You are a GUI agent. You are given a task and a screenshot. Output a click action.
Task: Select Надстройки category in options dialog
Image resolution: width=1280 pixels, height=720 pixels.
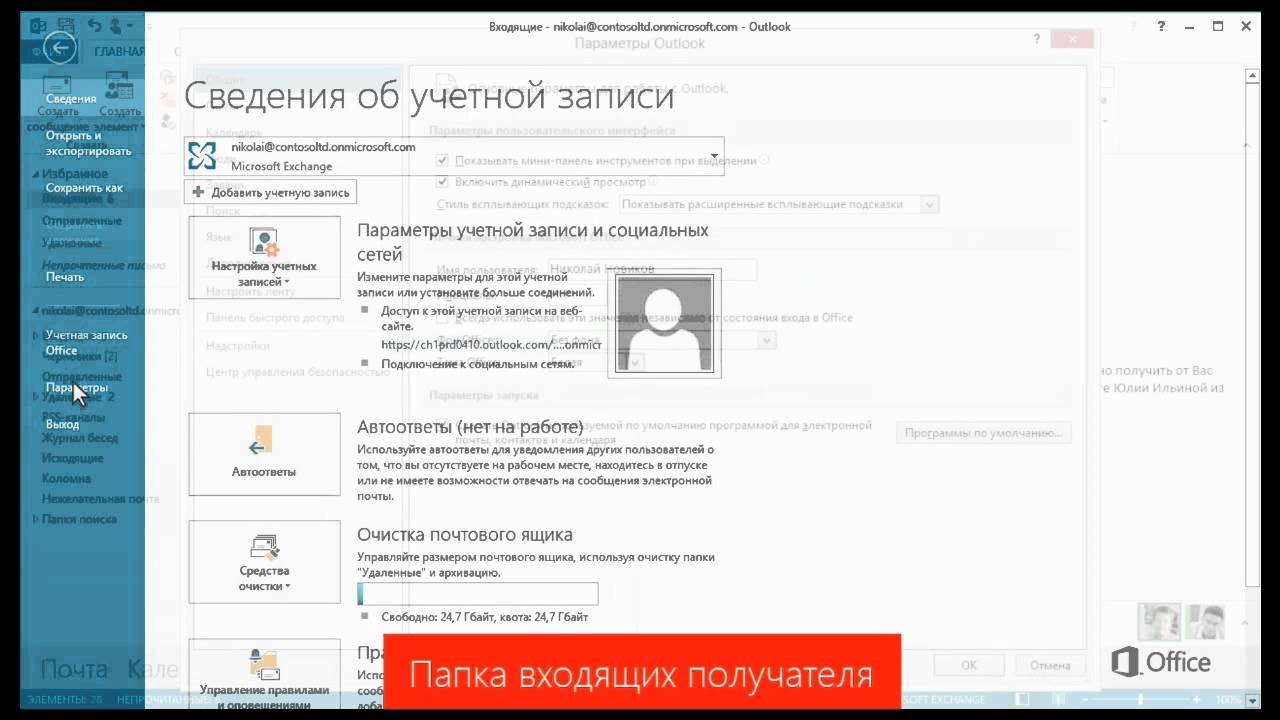click(x=238, y=346)
